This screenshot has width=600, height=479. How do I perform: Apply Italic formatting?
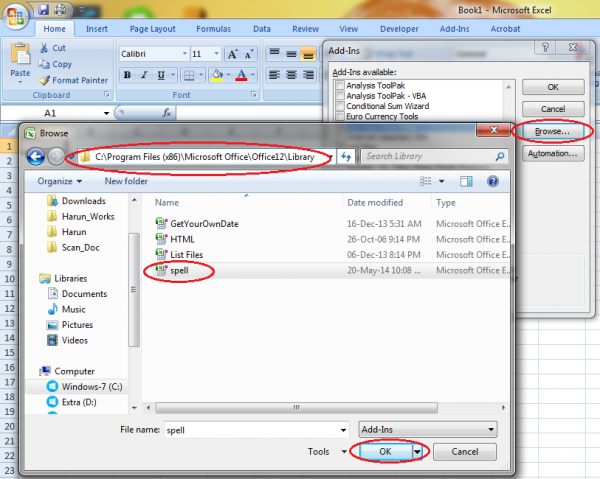point(144,75)
